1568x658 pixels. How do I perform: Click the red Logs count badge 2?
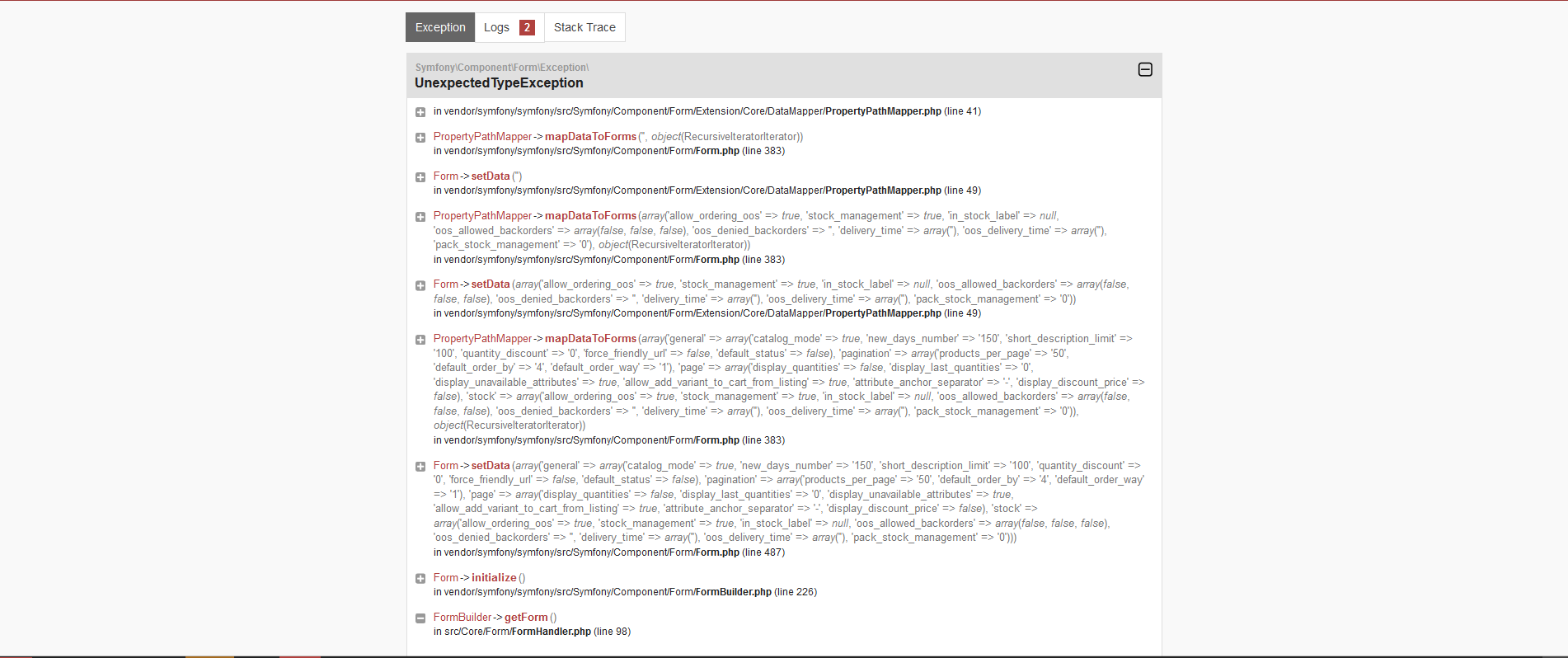point(527,27)
